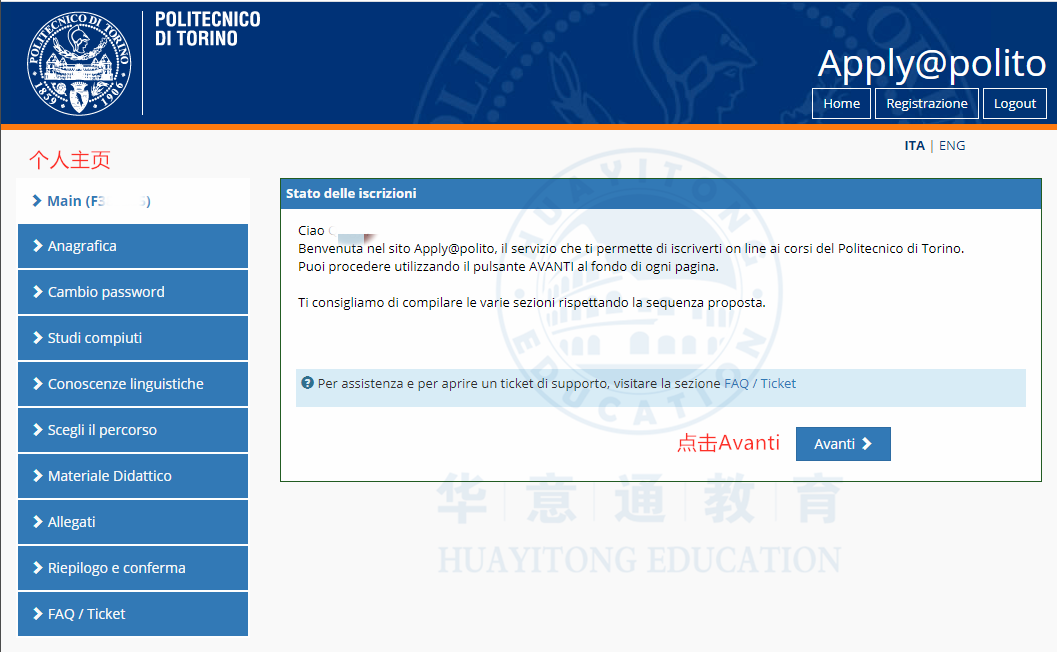Screen dimensions: 1057x652
Task: Go to Registrazione in header
Action: click(x=926, y=103)
